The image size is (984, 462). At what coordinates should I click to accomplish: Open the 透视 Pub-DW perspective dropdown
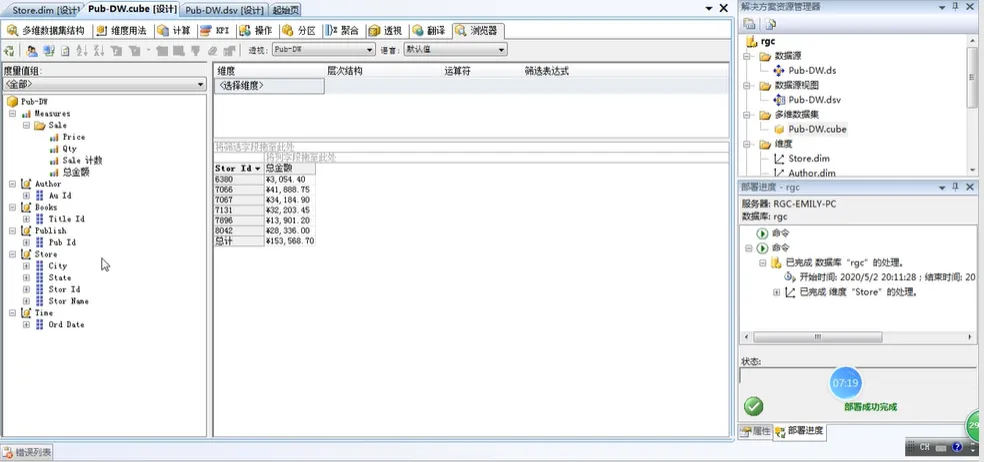[324, 50]
